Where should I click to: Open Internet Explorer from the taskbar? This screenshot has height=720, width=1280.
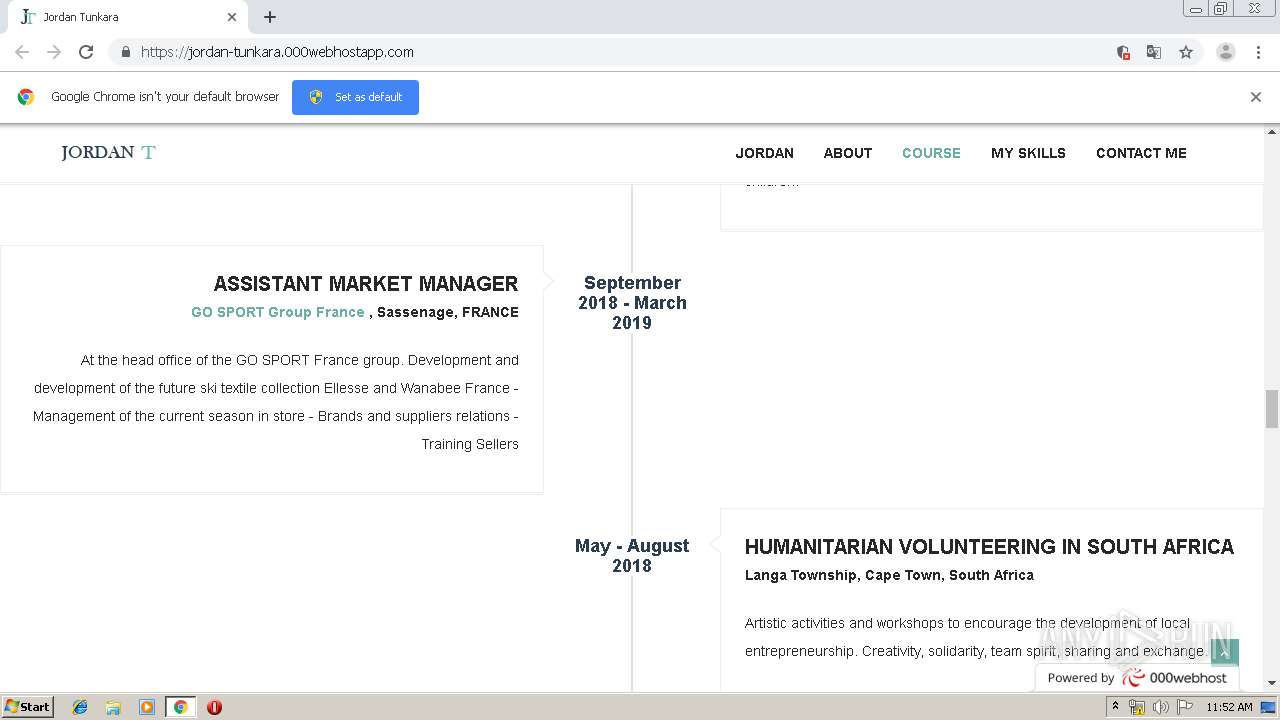80,707
